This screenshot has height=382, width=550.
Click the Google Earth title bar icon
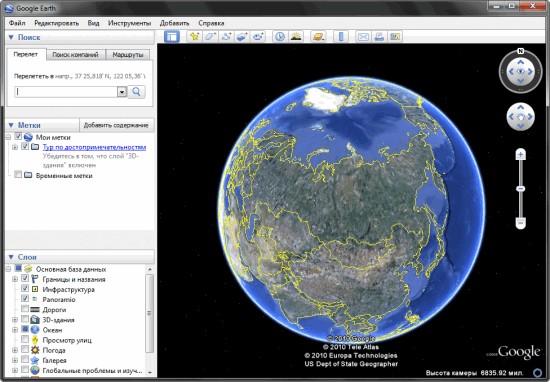[x=9, y=8]
